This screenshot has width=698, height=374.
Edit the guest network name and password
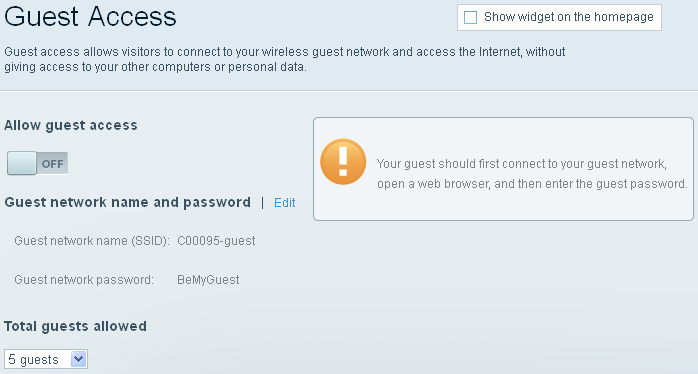point(284,203)
